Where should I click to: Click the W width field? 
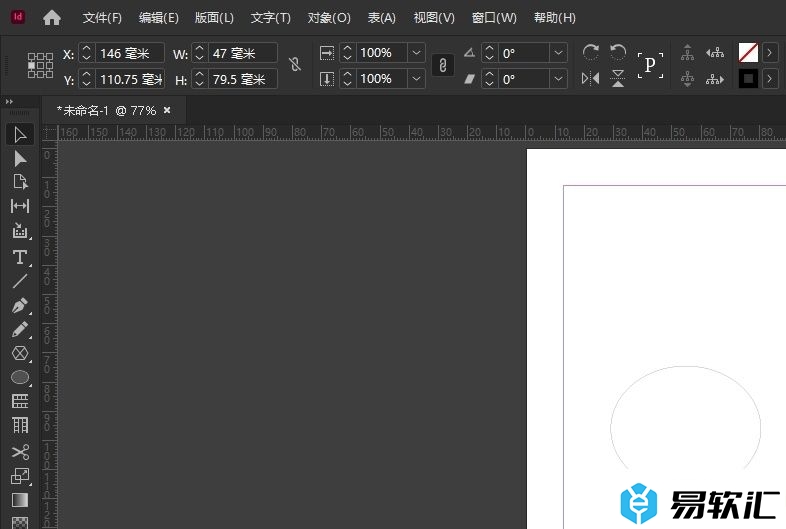click(x=243, y=53)
